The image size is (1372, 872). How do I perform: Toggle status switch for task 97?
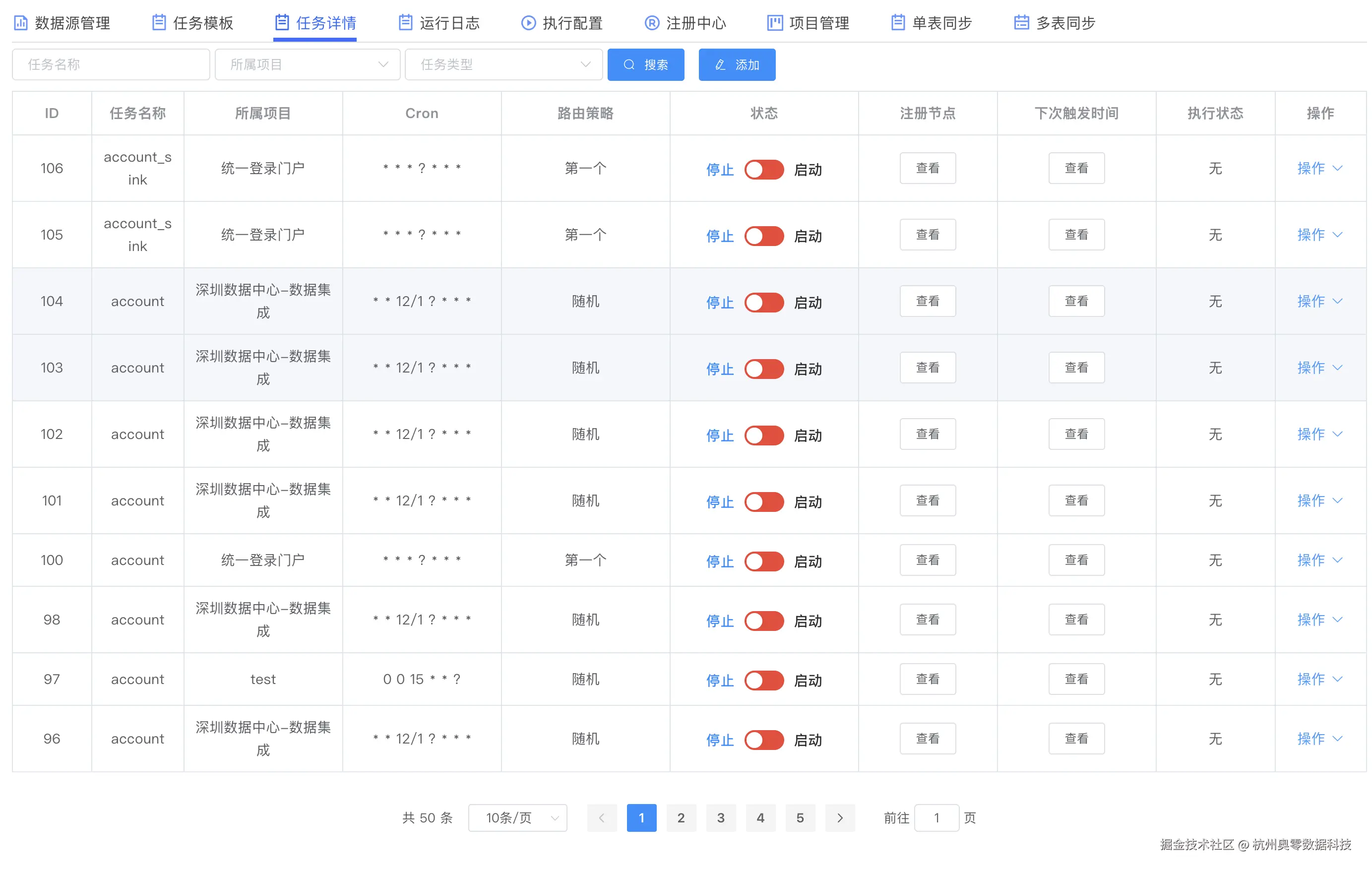pos(763,680)
